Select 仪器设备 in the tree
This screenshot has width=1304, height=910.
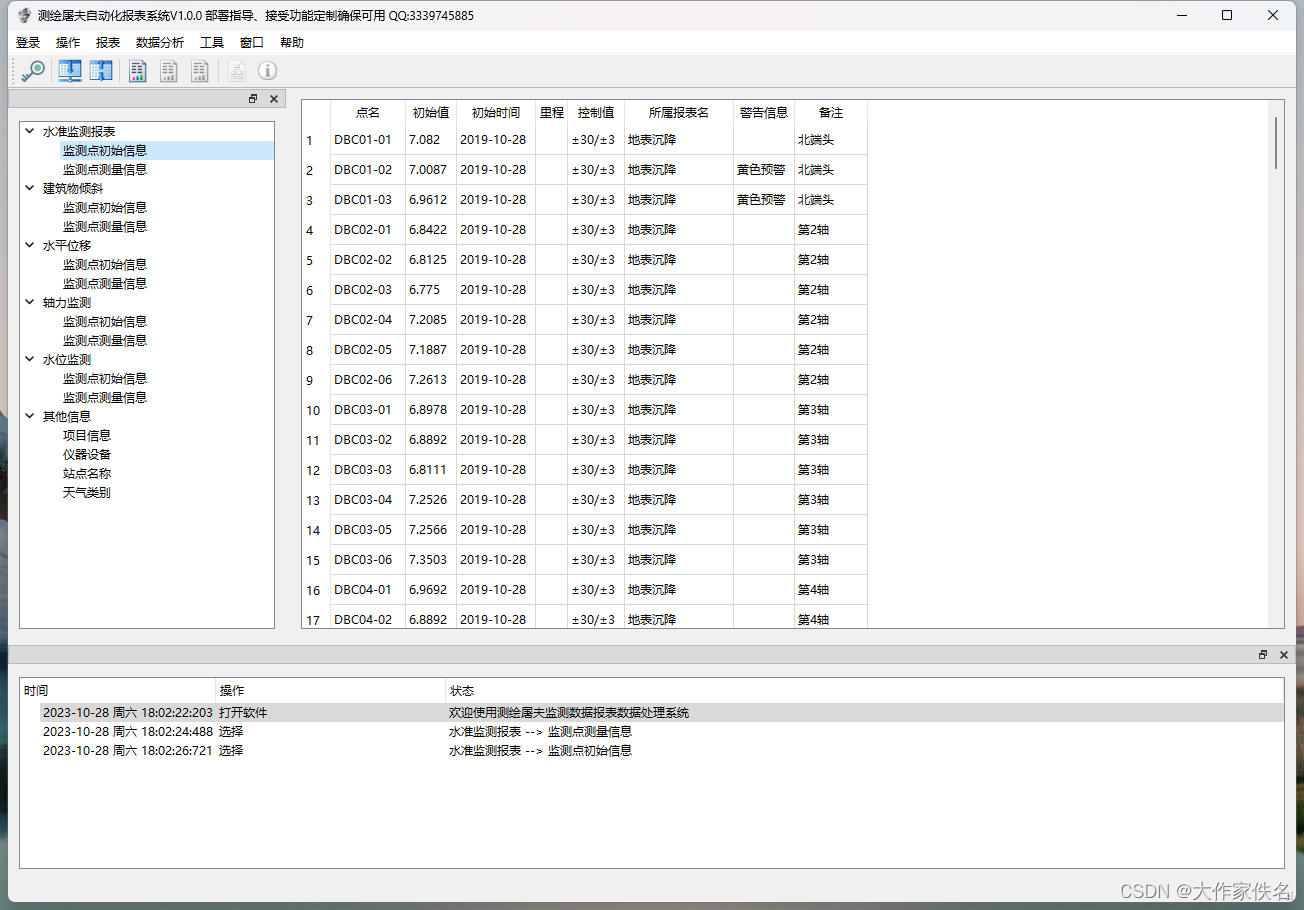click(87, 455)
